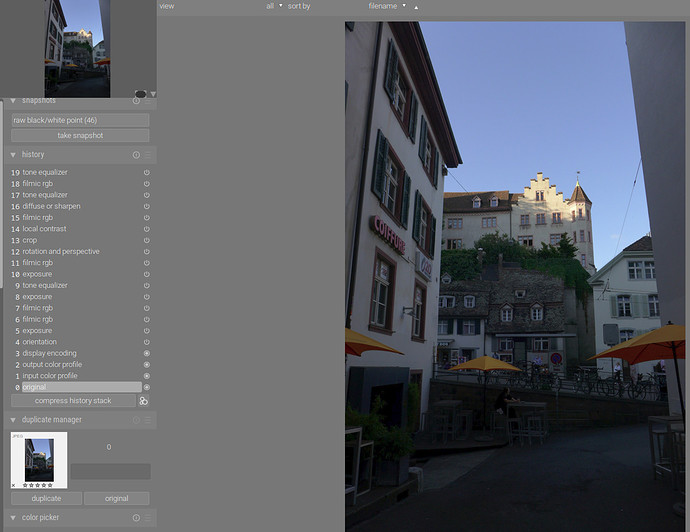Collapse the duplicate manager panel
Viewport: 690px width, 532px height.
[x=13, y=420]
